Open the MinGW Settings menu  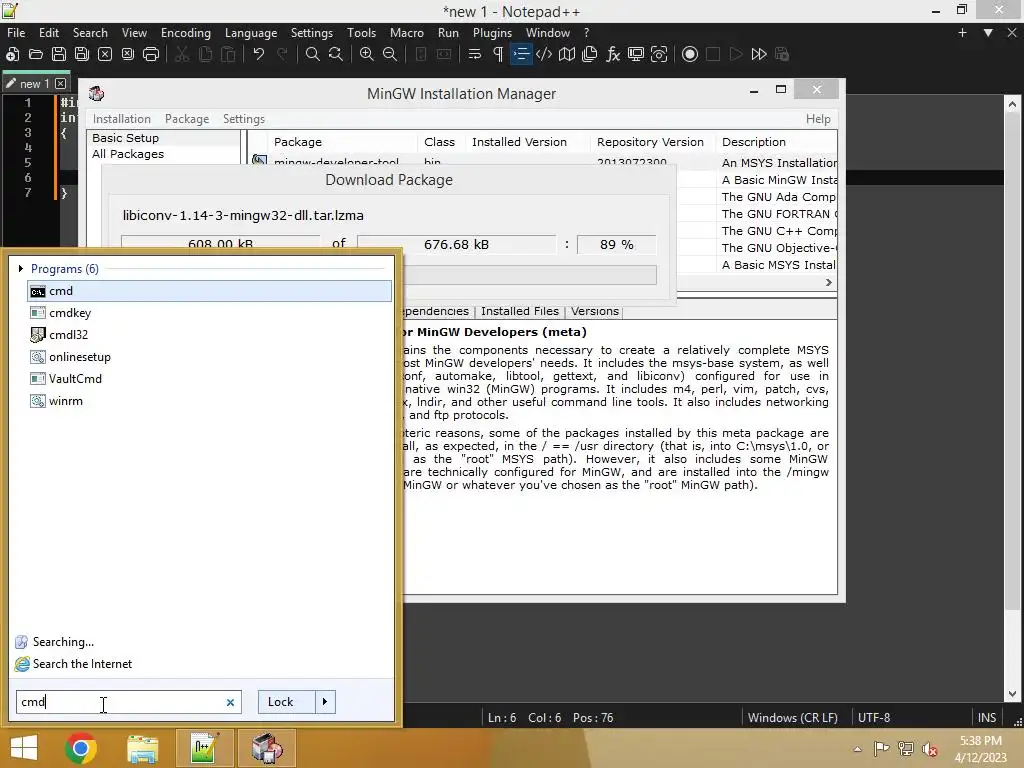(244, 119)
